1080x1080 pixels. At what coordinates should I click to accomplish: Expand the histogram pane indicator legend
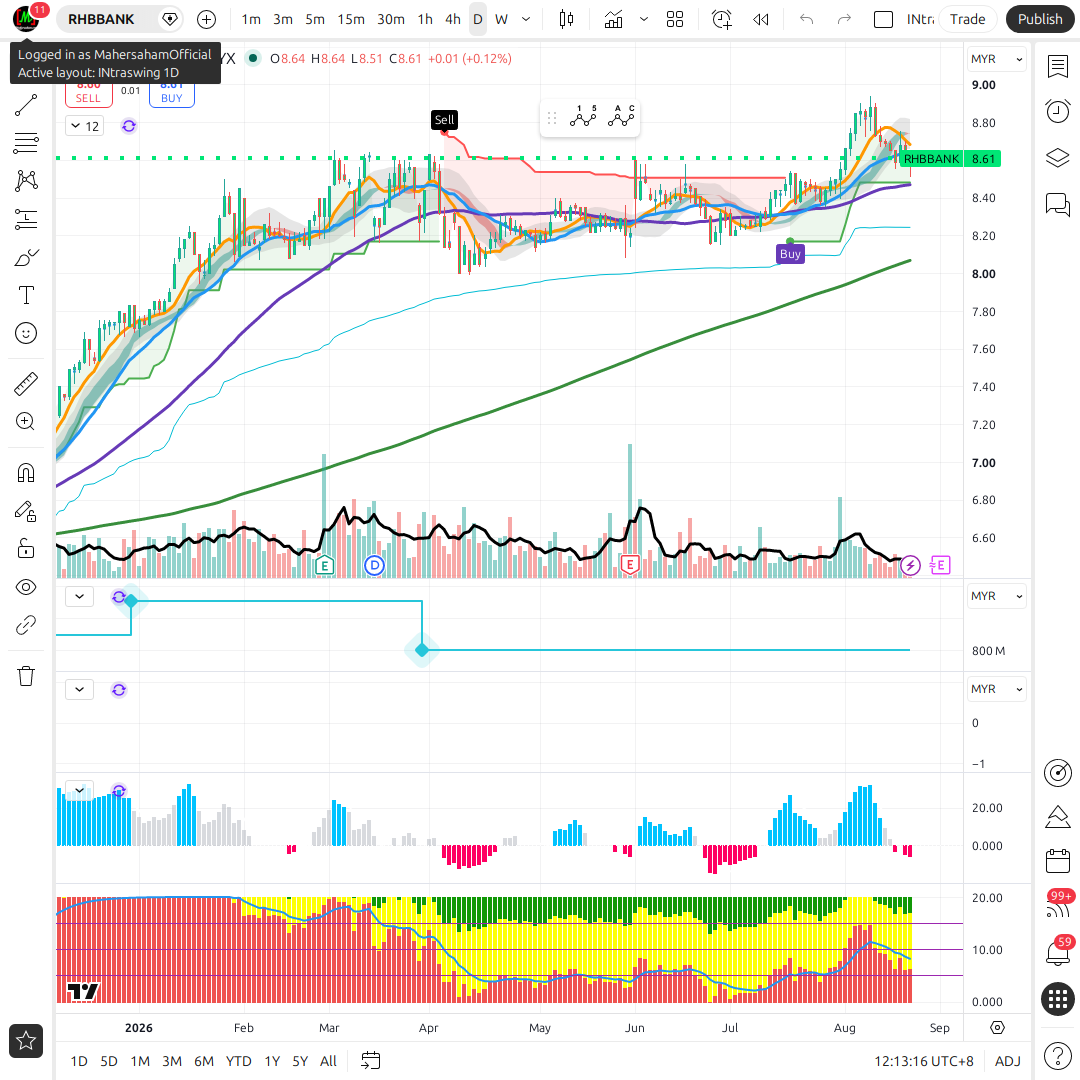pos(80,790)
